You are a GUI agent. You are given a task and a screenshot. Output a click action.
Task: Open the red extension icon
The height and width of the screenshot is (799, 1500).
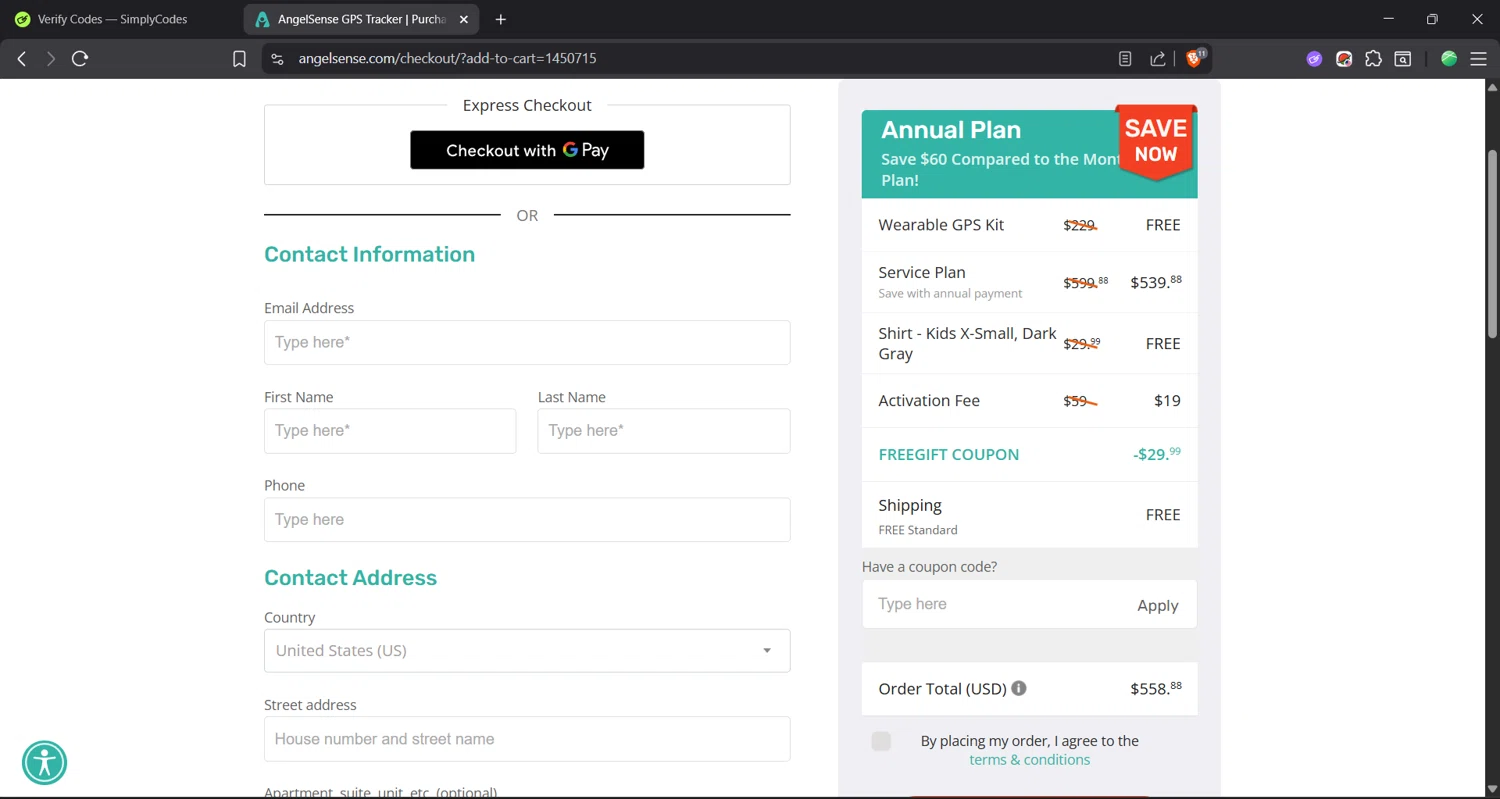click(x=1344, y=59)
